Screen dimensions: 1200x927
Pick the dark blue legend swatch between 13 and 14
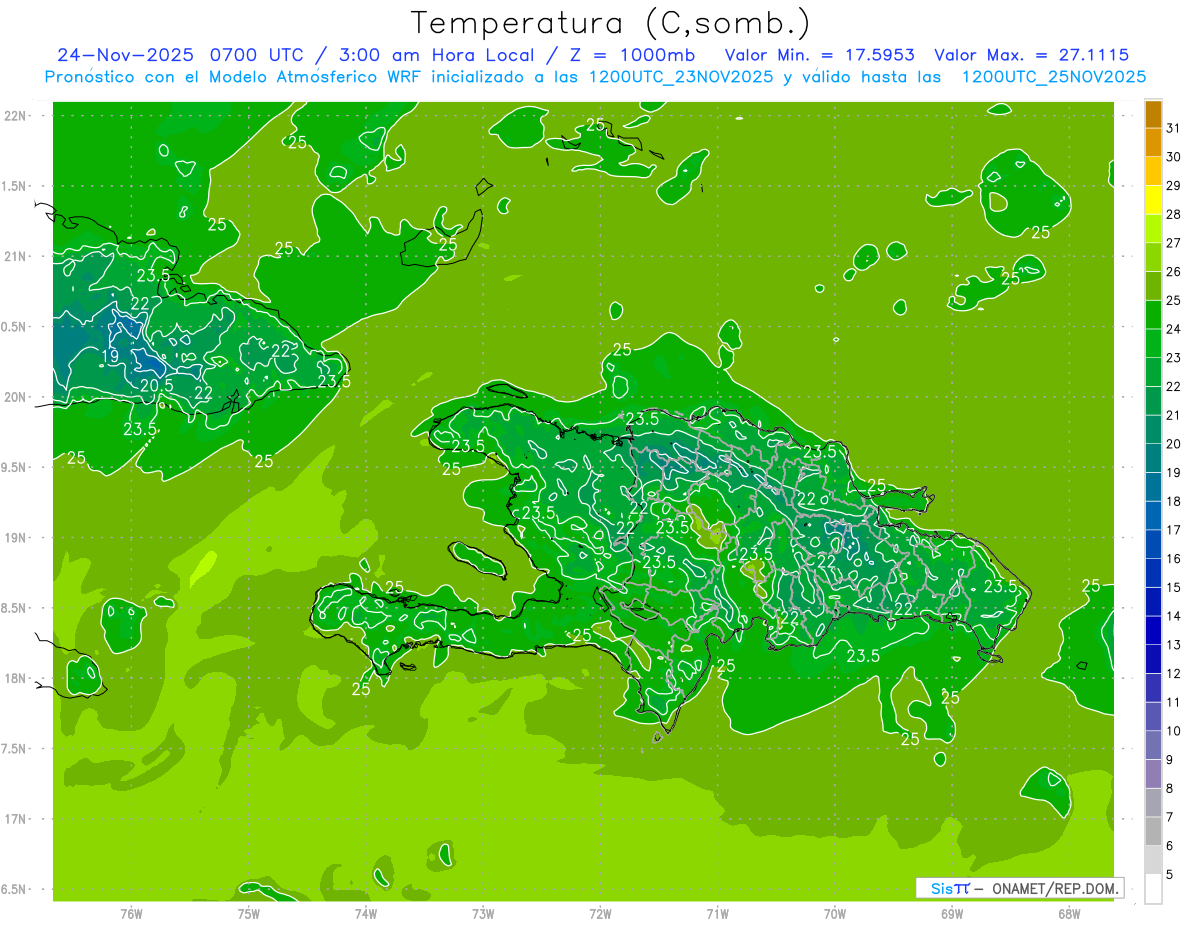point(1153,630)
